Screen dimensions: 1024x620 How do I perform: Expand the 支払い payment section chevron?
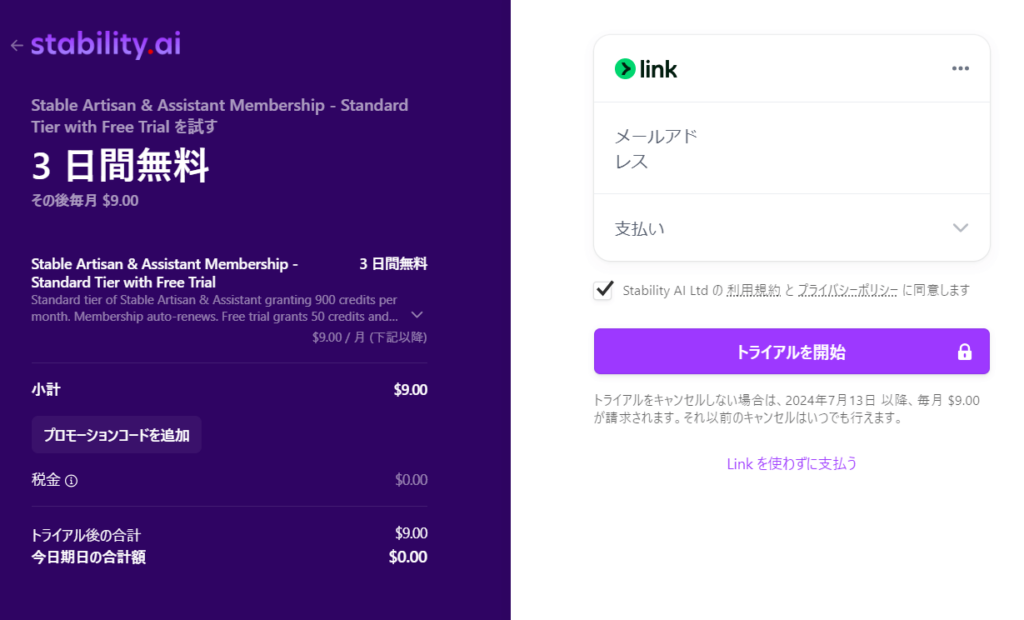pos(960,228)
